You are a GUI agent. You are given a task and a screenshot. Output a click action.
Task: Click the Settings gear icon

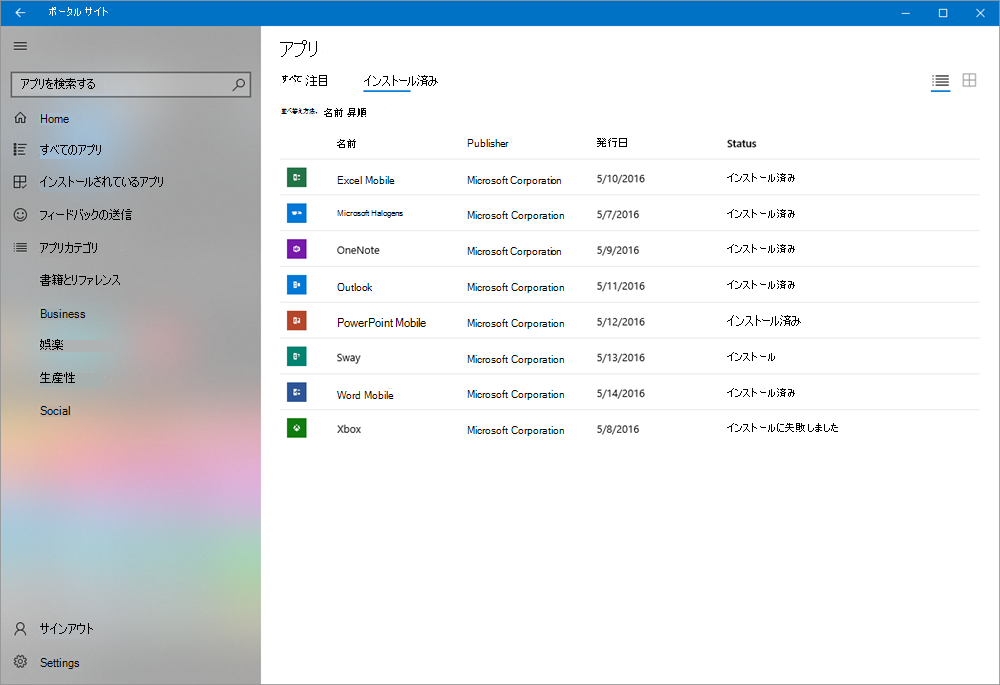[x=20, y=661]
